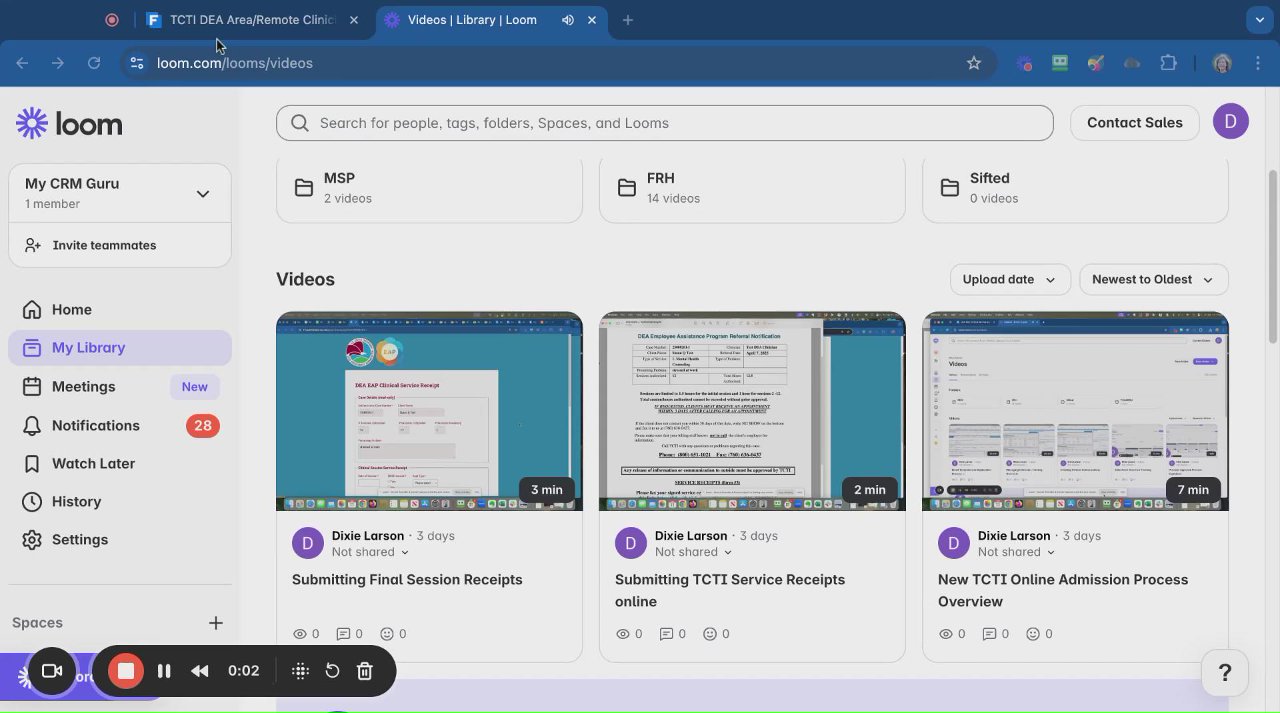The height and width of the screenshot is (713, 1280).
Task: Click the Spaces section label
Action: pos(37,622)
